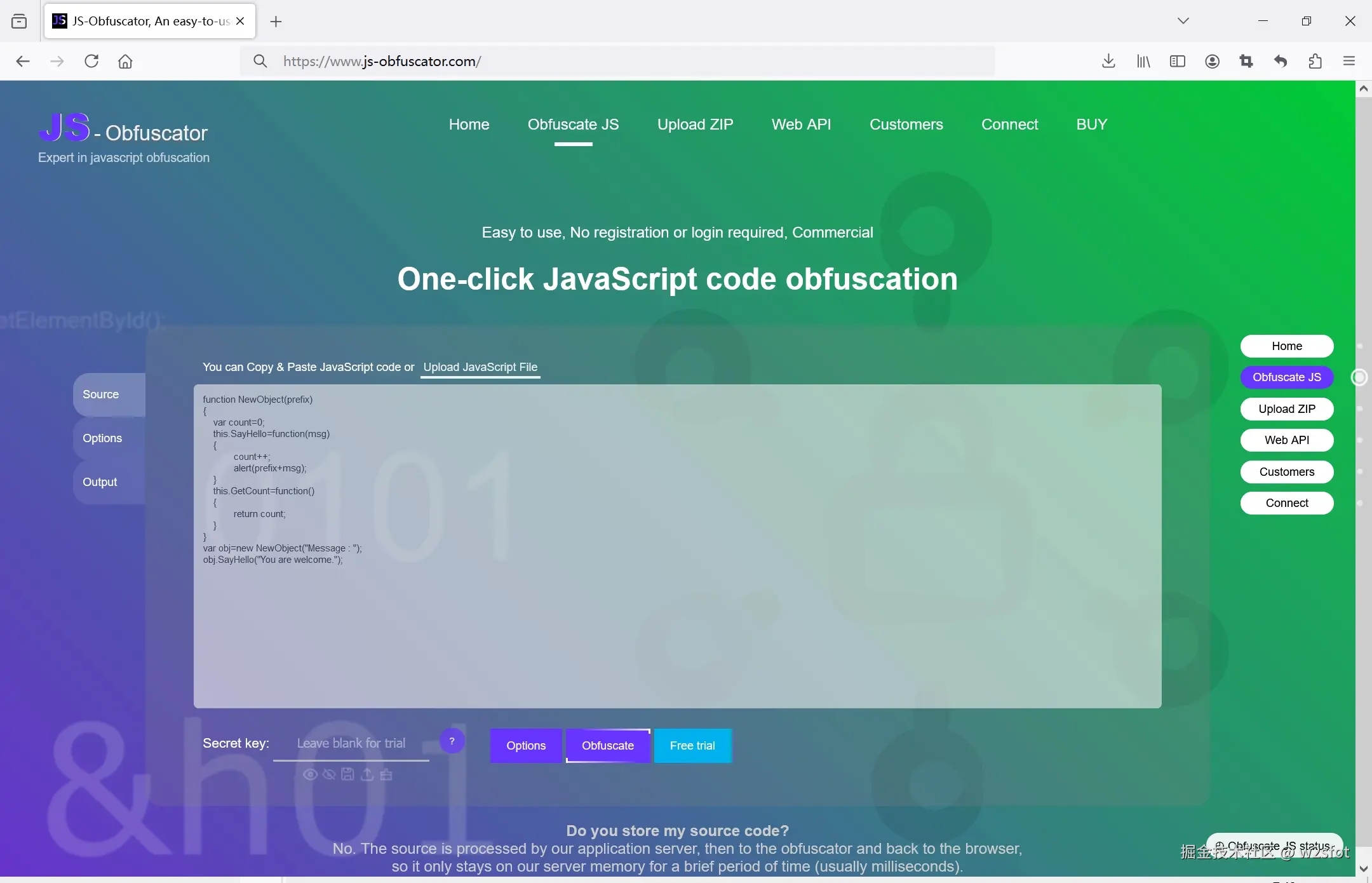Open Web API in top navigation

pyautogui.click(x=801, y=125)
